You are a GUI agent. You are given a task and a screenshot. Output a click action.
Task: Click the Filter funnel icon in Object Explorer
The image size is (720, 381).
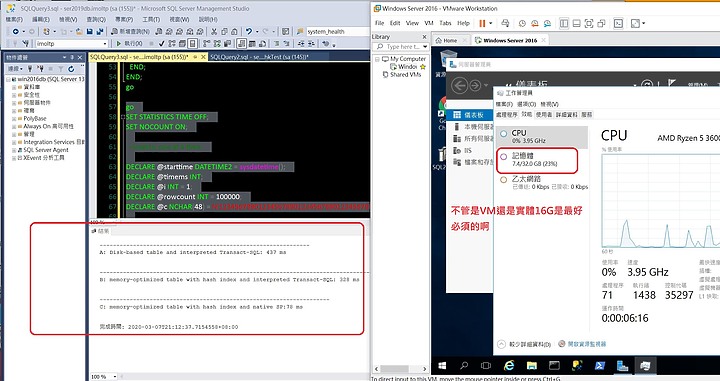(x=60, y=69)
